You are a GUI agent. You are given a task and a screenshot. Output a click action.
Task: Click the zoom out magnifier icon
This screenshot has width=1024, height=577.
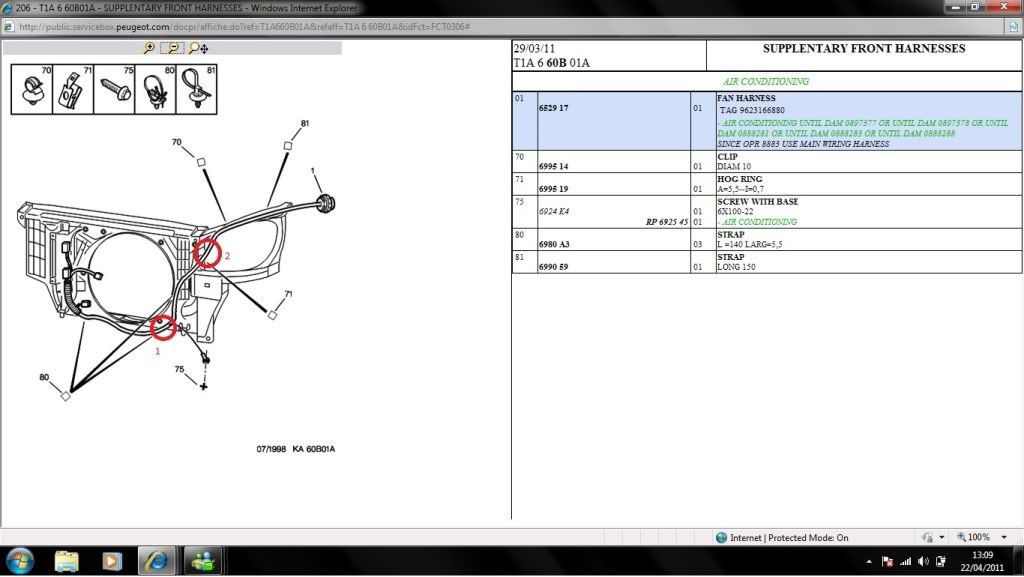[x=174, y=48]
